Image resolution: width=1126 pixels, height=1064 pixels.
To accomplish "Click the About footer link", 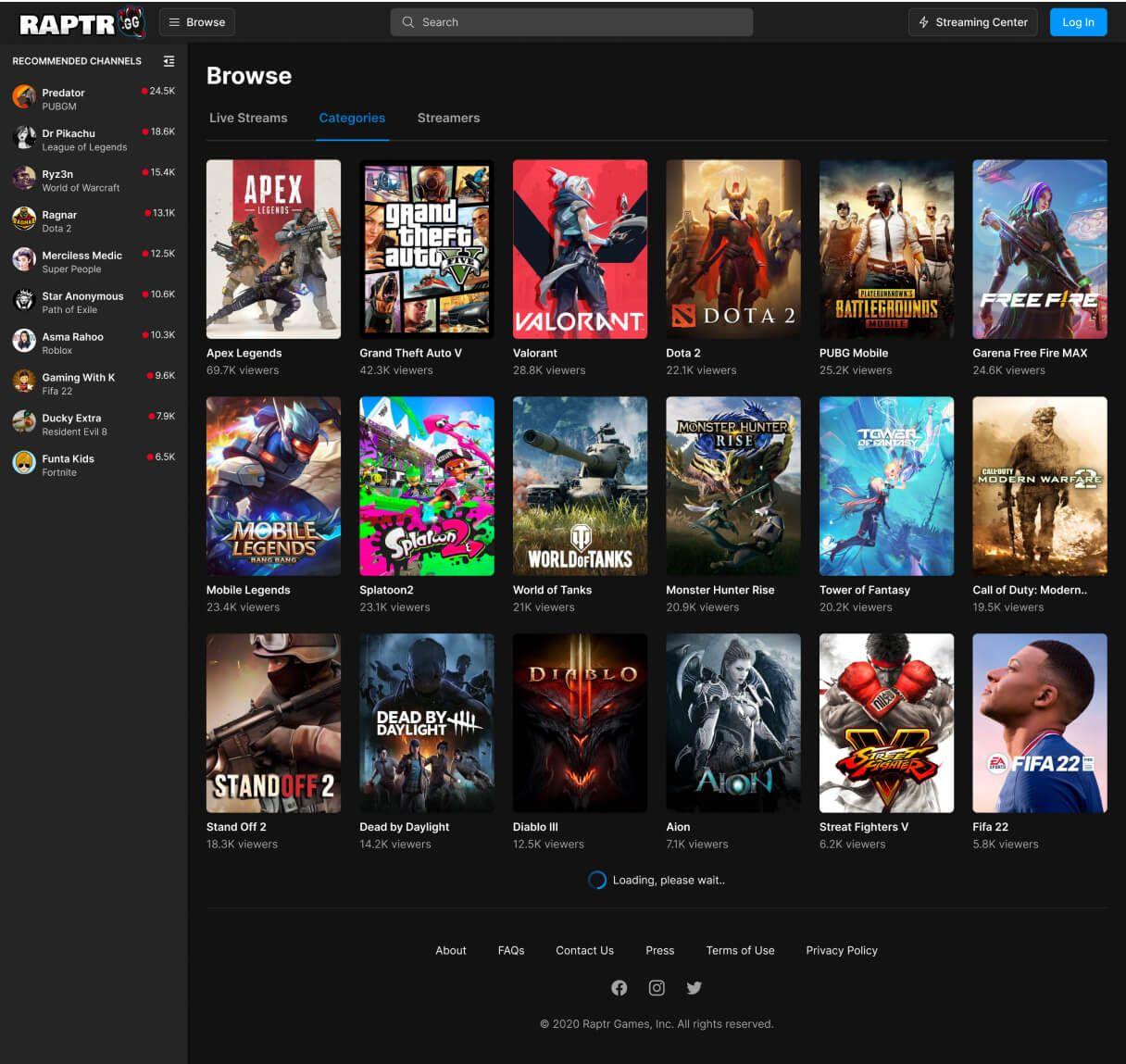I will point(451,950).
